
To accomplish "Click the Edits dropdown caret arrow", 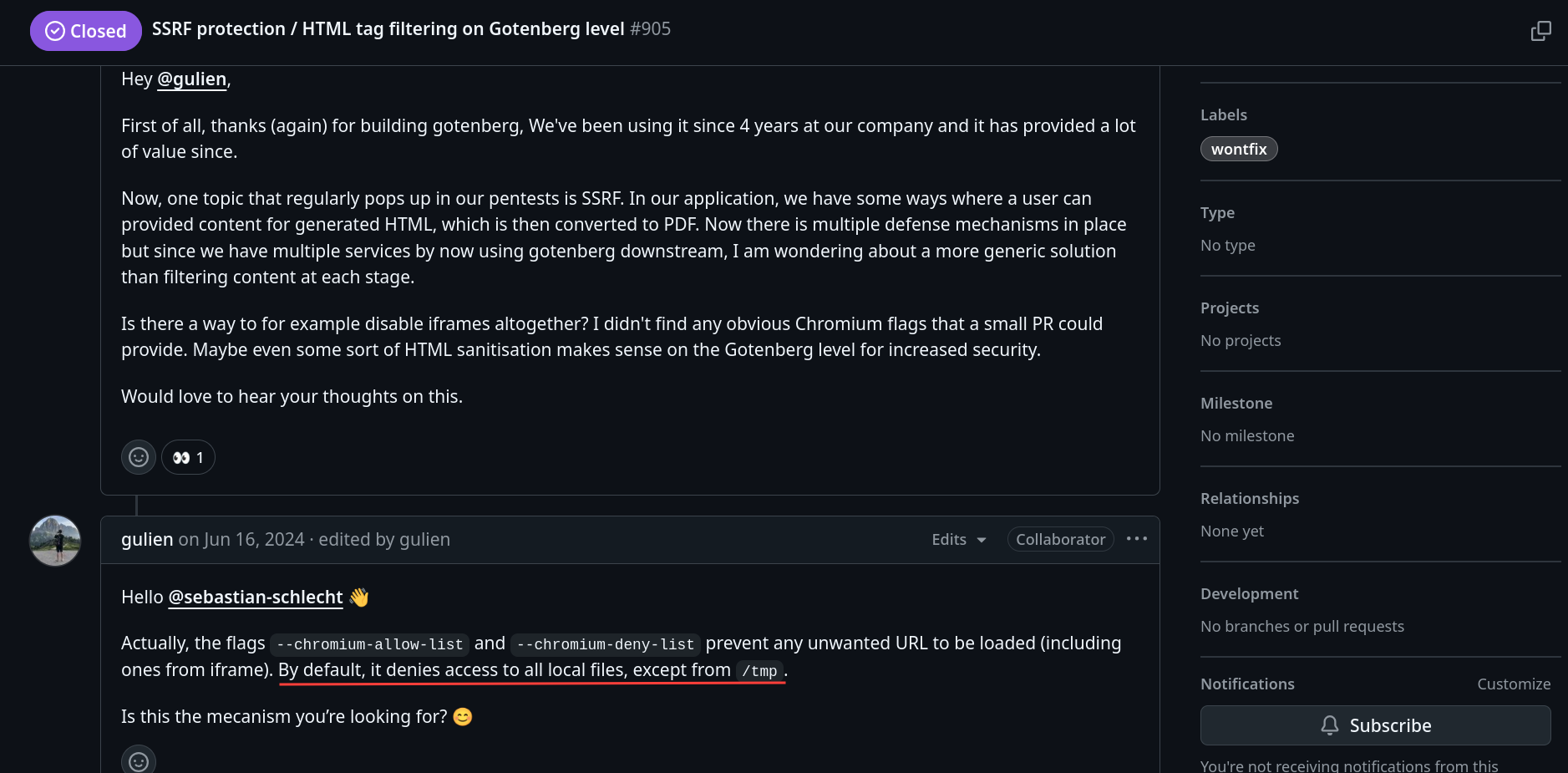I will [982, 540].
